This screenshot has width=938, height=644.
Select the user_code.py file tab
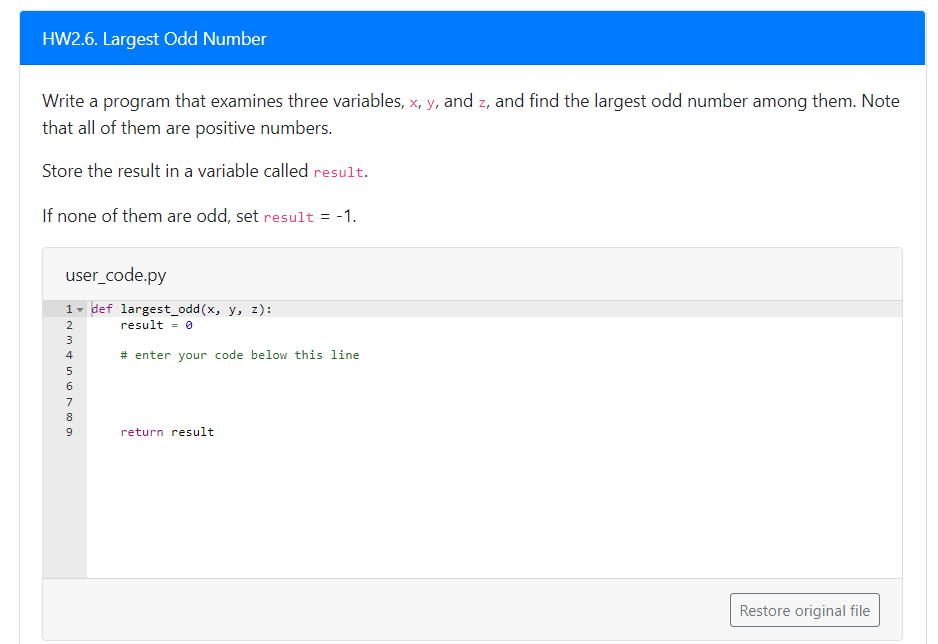pyautogui.click(x=104, y=275)
